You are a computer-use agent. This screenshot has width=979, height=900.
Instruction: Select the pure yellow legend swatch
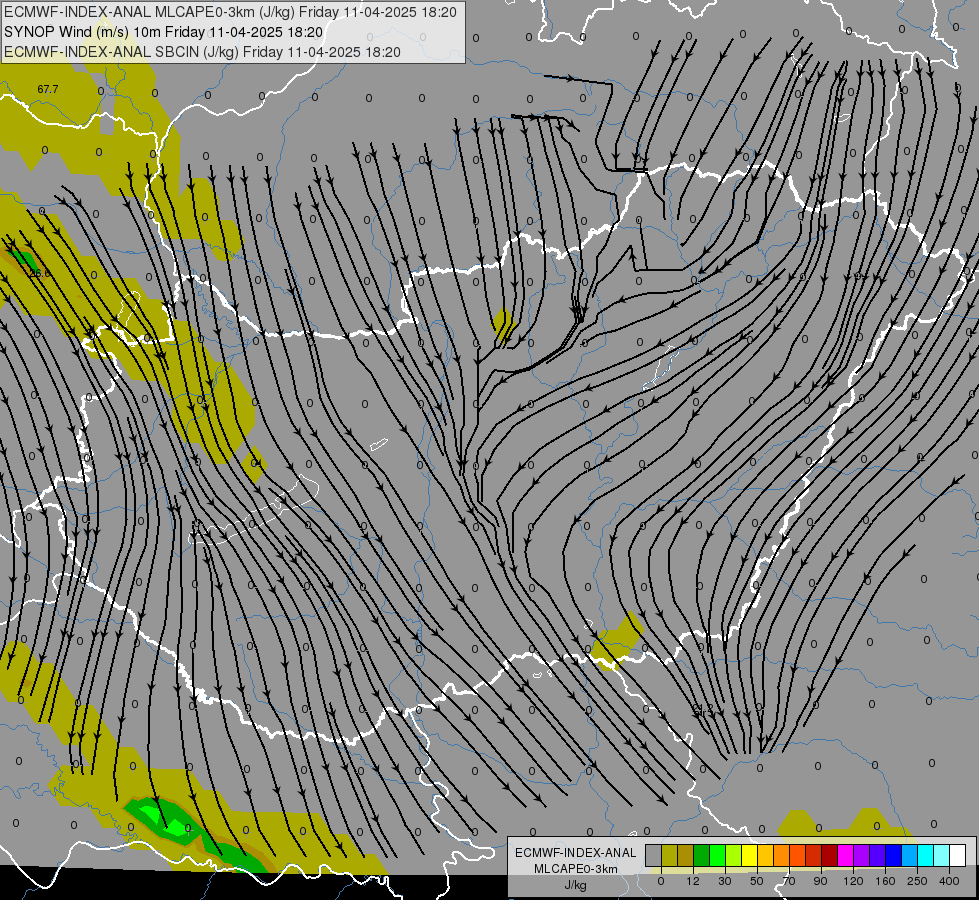(750, 855)
